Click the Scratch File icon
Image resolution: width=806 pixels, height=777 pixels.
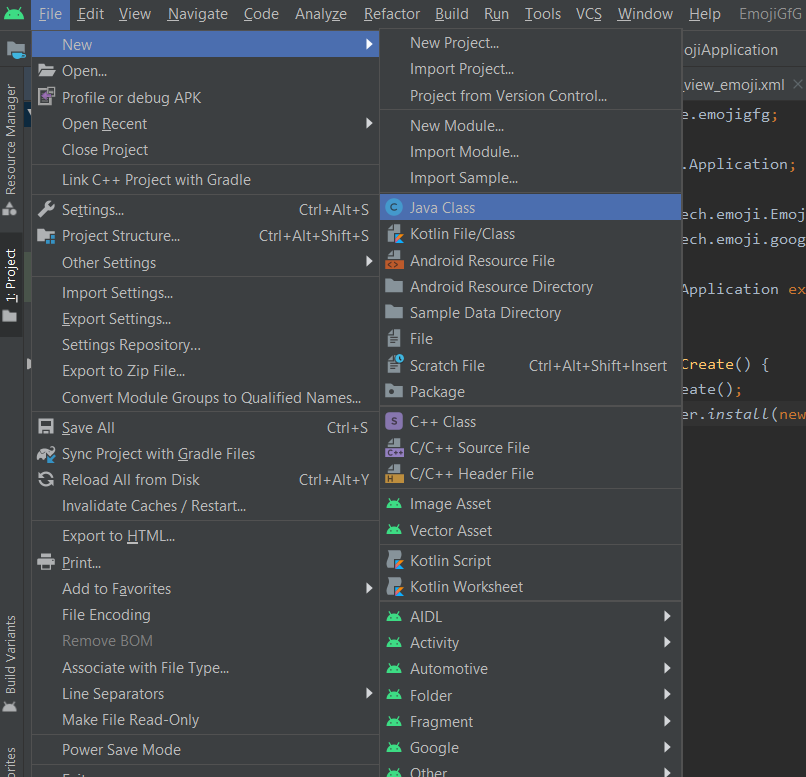point(395,364)
